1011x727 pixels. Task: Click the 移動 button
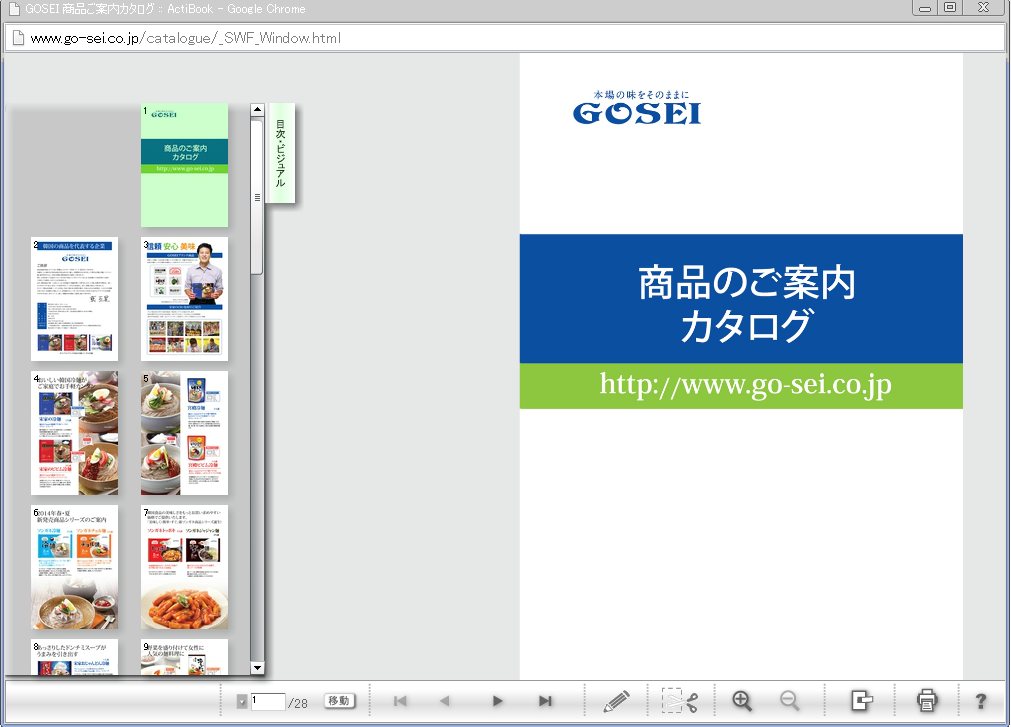(x=339, y=701)
